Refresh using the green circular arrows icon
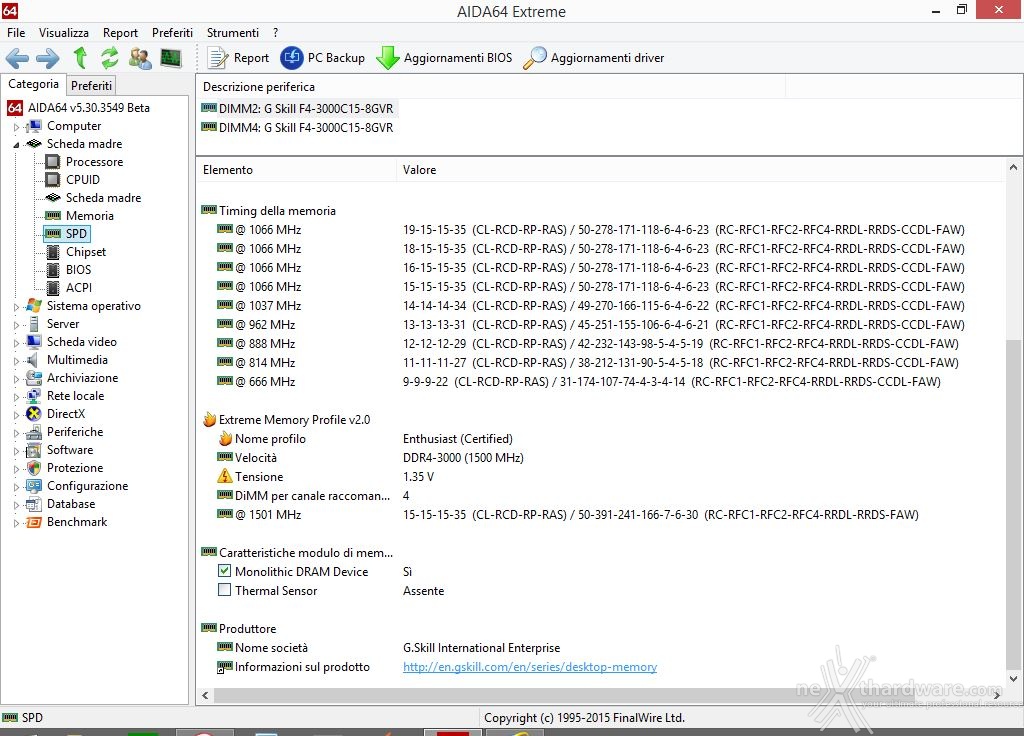Screen dimensions: 1024x736 (x=110, y=58)
